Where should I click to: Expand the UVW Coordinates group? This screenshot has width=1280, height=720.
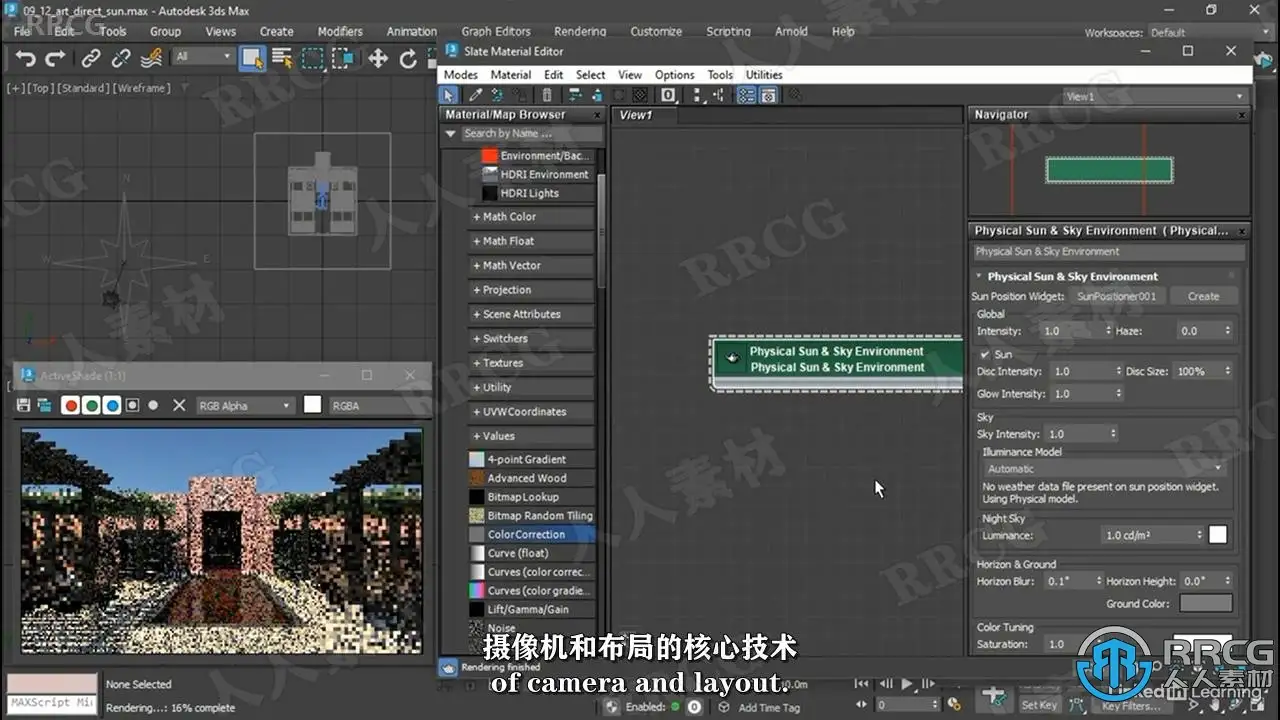tap(531, 412)
